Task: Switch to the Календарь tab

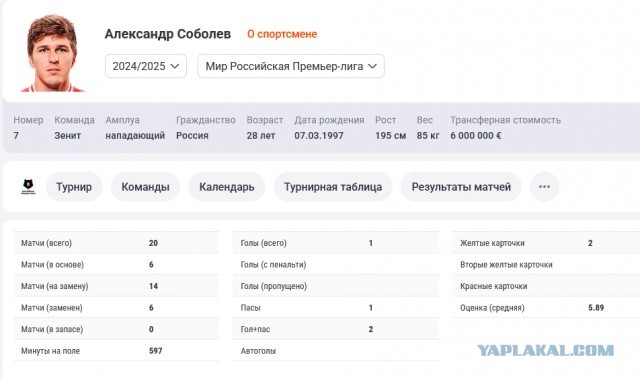Action: [x=227, y=187]
